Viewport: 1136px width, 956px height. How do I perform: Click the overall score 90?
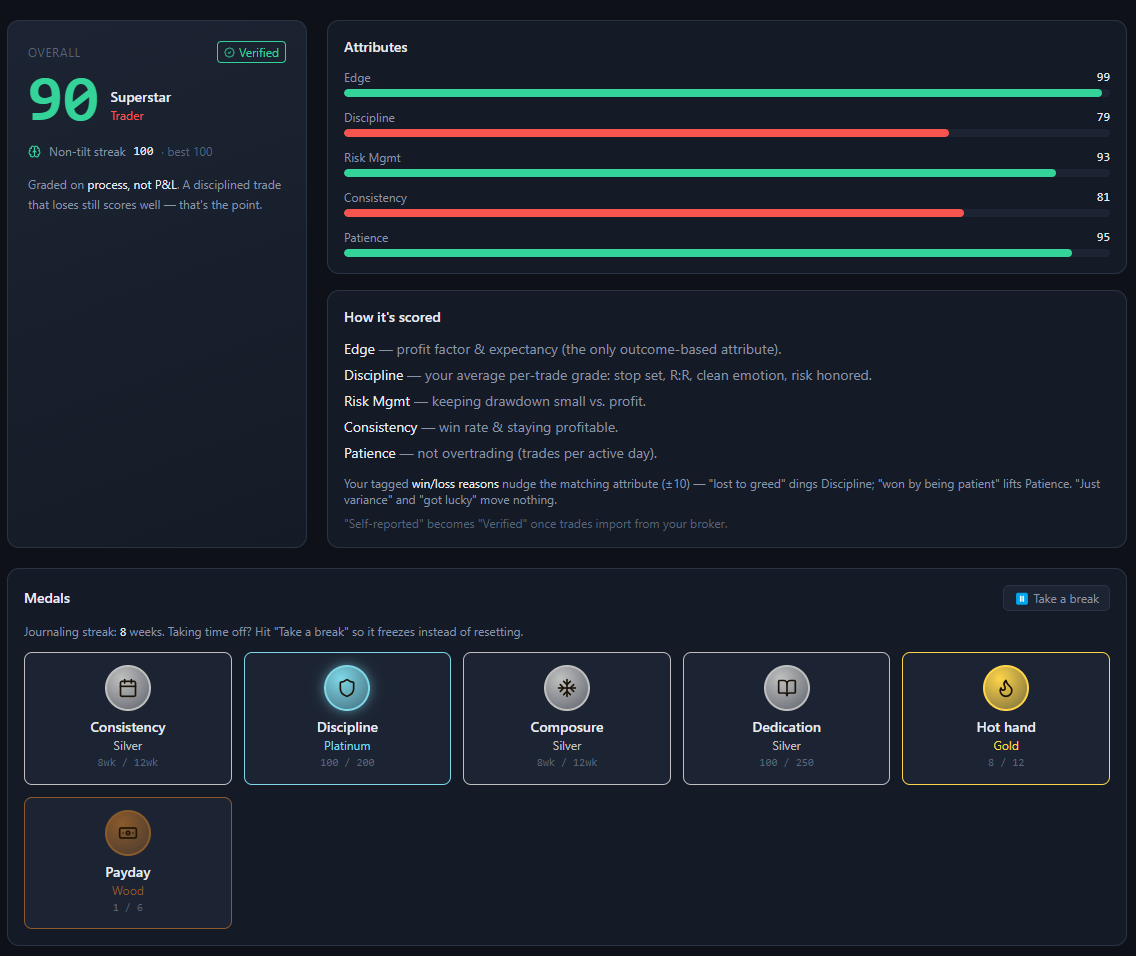click(63, 100)
